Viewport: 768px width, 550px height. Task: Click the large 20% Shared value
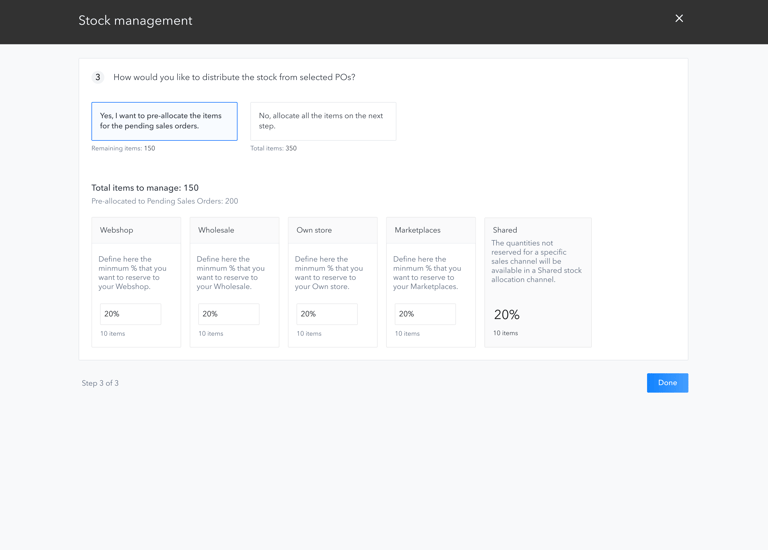(507, 315)
